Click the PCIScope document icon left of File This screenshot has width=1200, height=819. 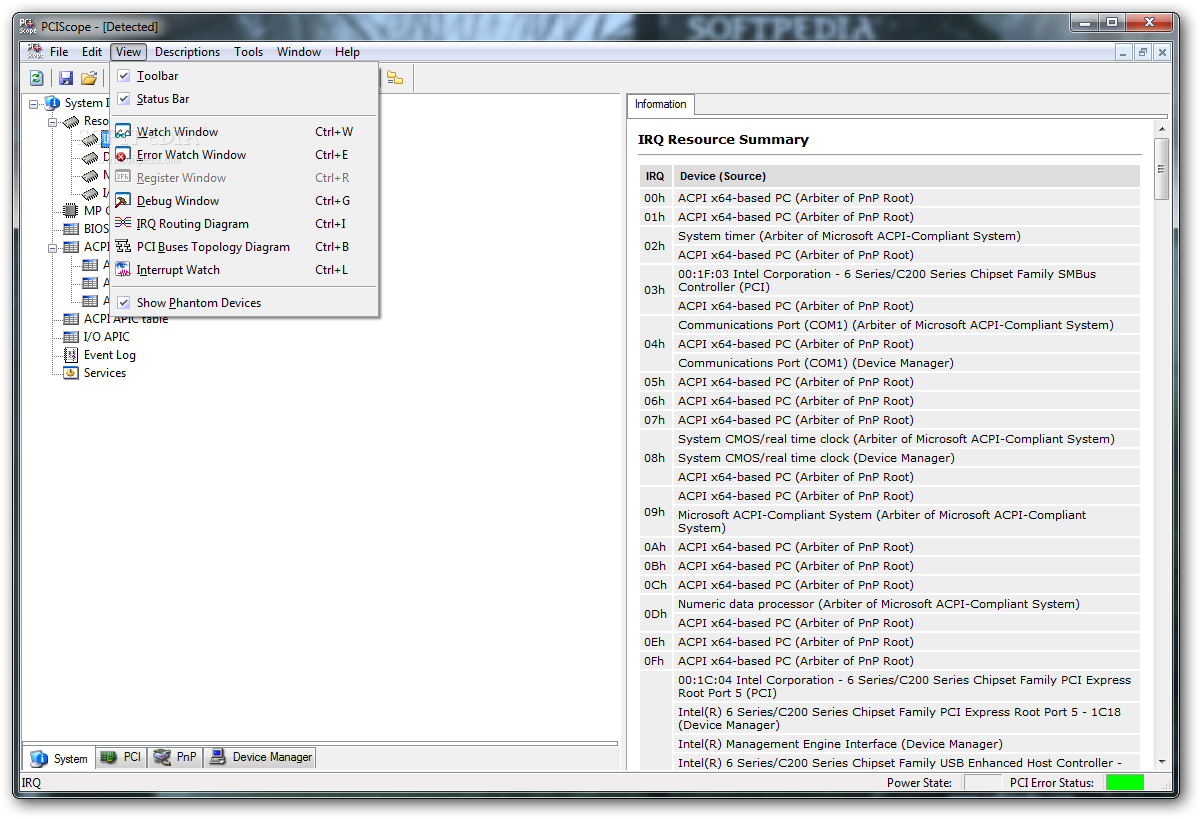pyautogui.click(x=34, y=52)
